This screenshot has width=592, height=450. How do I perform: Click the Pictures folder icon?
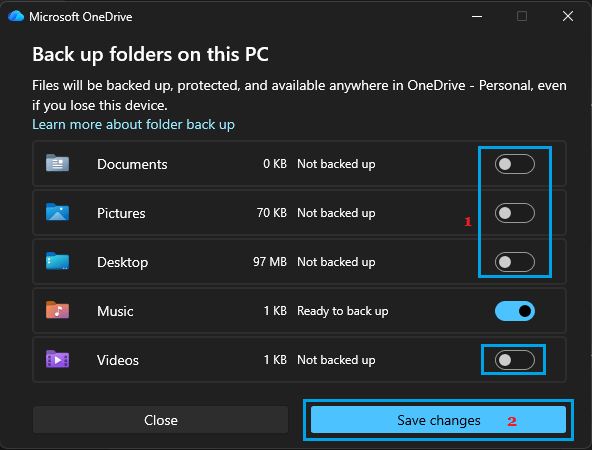tap(57, 212)
